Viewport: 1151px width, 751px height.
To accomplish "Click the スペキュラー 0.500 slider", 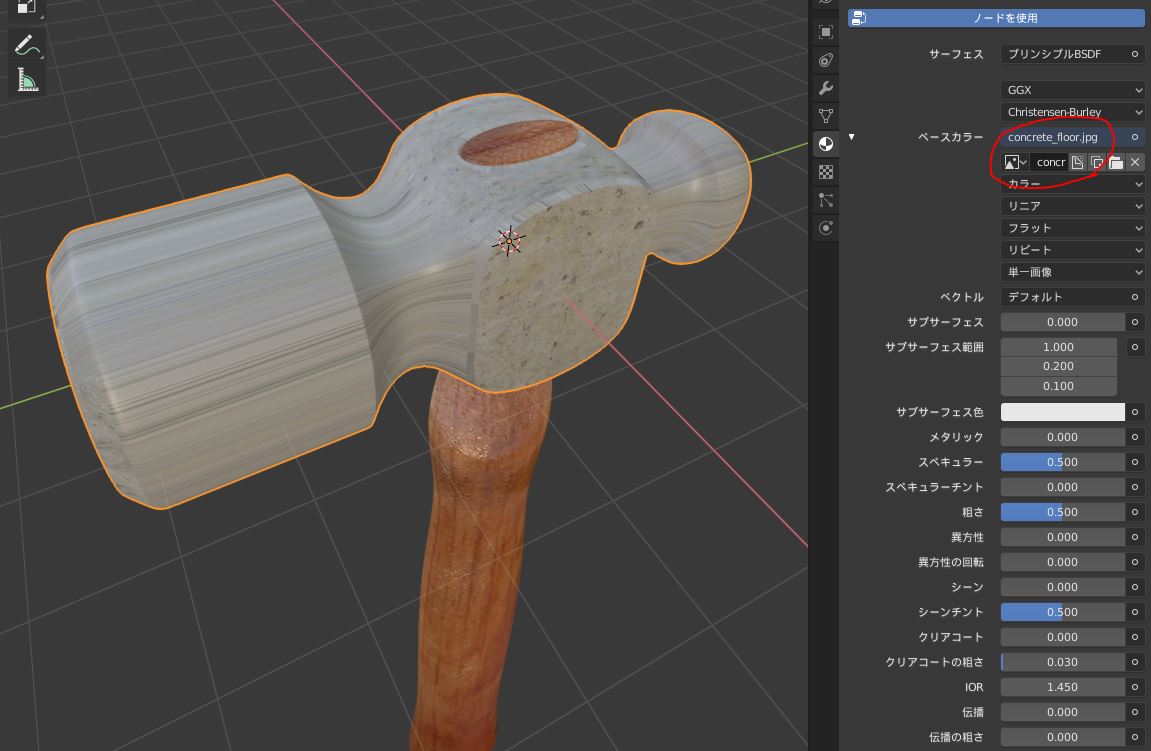I will tap(1062, 462).
